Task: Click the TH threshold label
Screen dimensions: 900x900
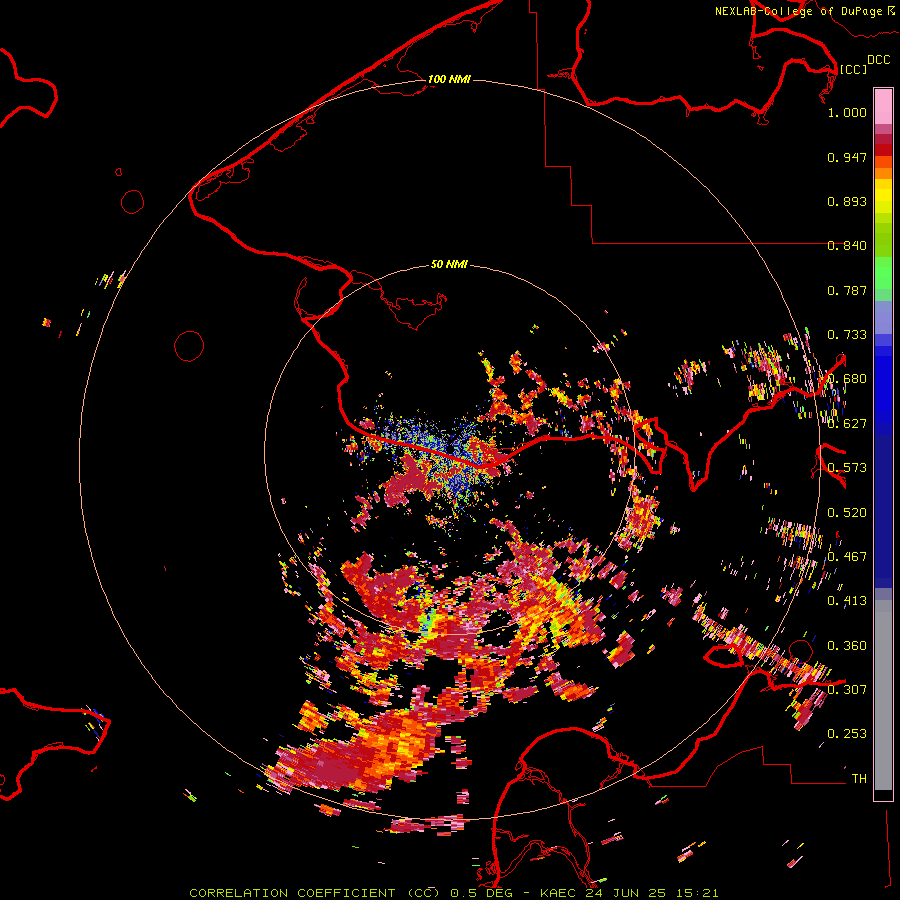Action: [x=859, y=779]
